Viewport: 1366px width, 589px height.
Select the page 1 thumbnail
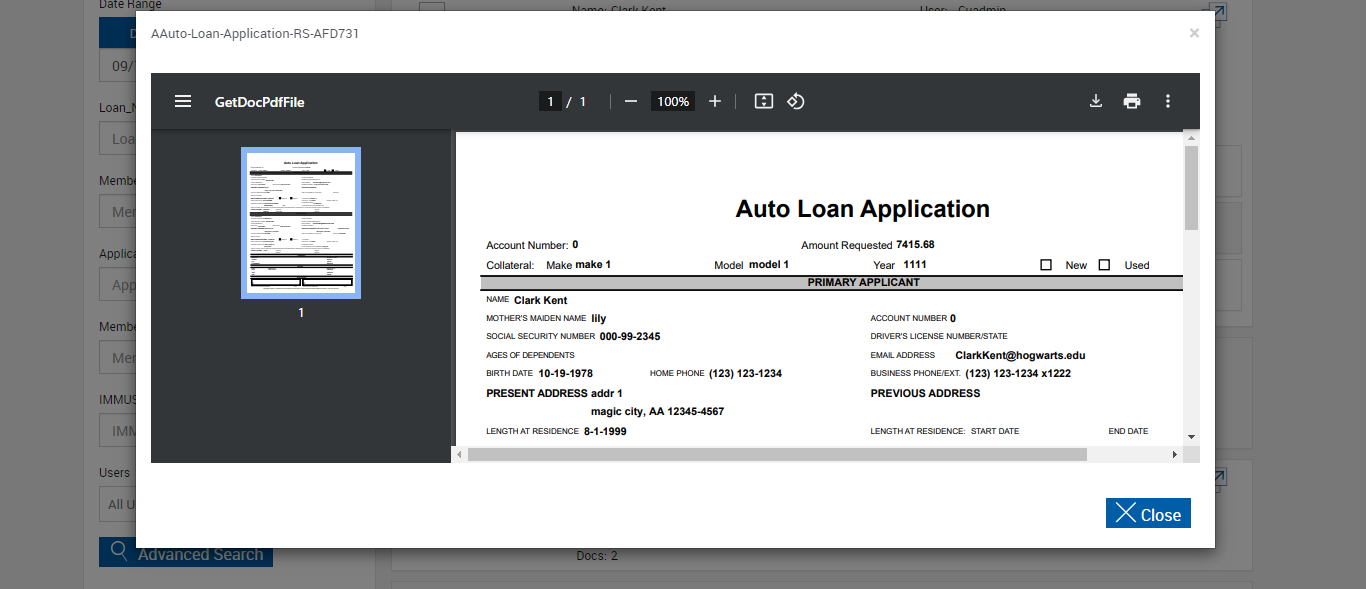pyautogui.click(x=301, y=223)
